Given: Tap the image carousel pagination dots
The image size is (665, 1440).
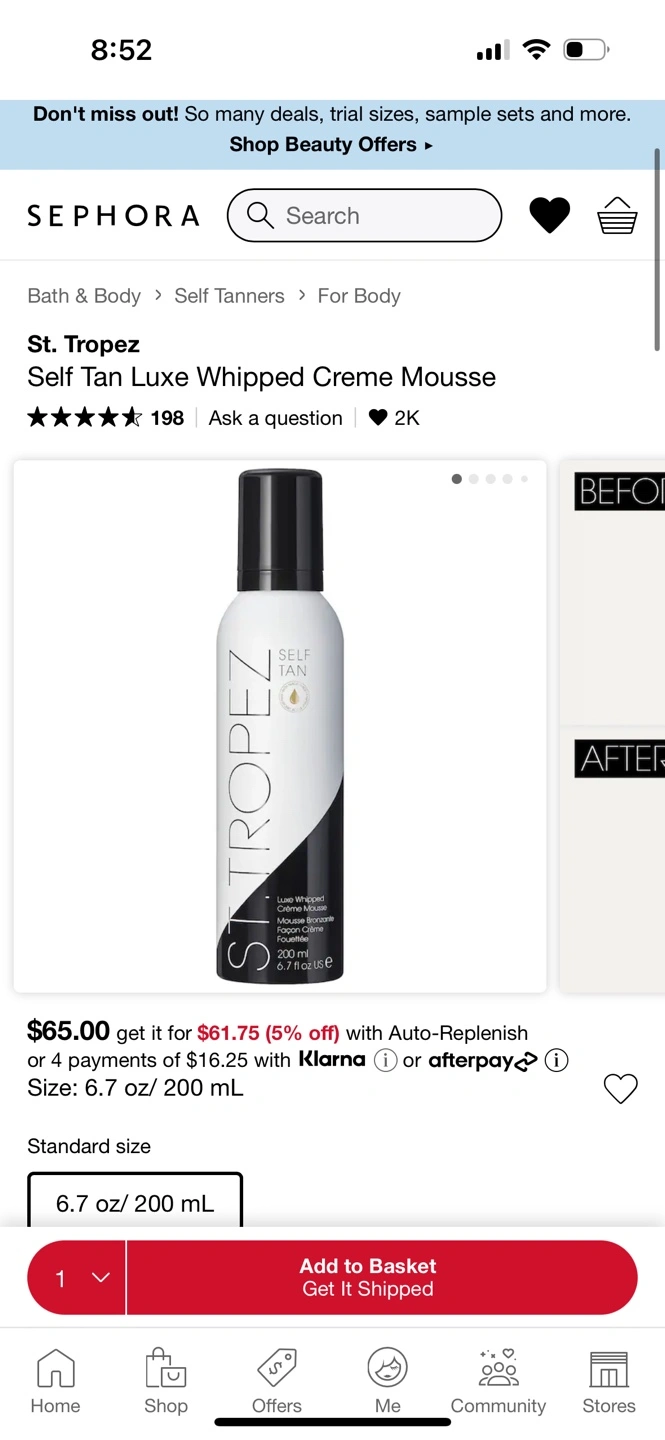Looking at the screenshot, I should [x=490, y=479].
